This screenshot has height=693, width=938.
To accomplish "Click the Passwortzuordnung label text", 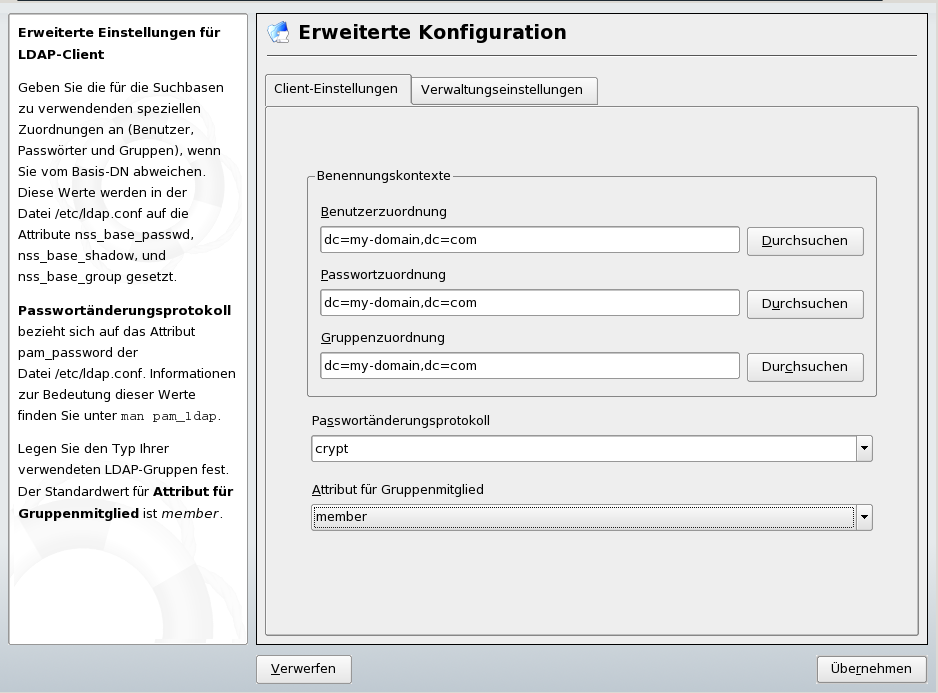I will [x=383, y=275].
